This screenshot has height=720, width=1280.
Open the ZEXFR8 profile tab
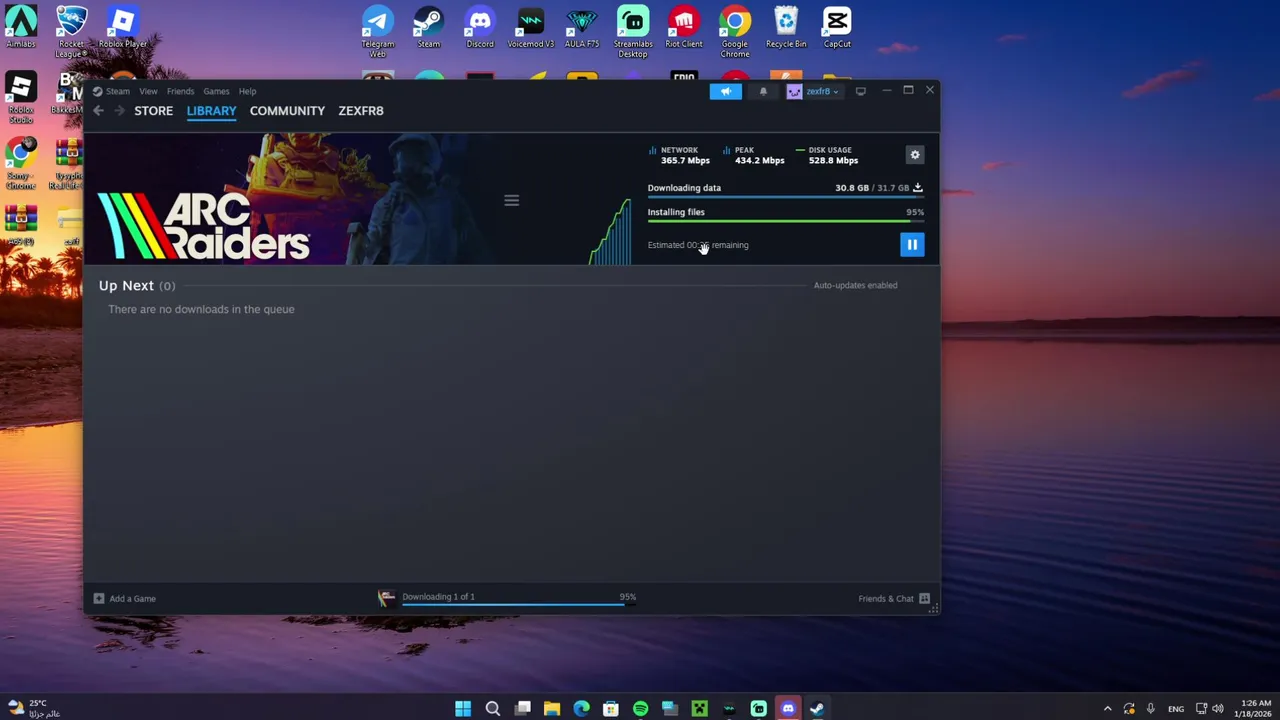(x=361, y=111)
